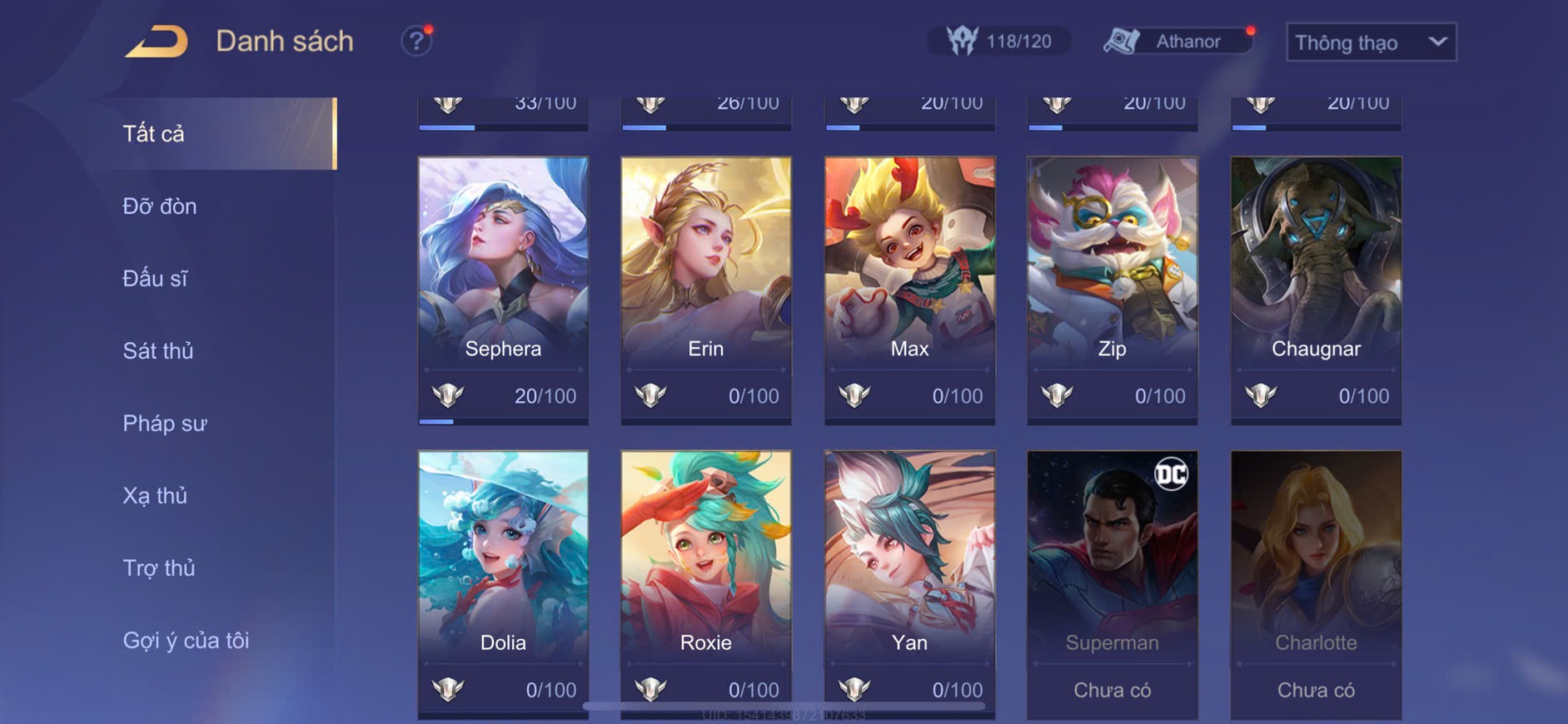This screenshot has height=724, width=1568.
Task: Tap the mastery emblem icon under Chaugnar
Action: pos(1261,395)
